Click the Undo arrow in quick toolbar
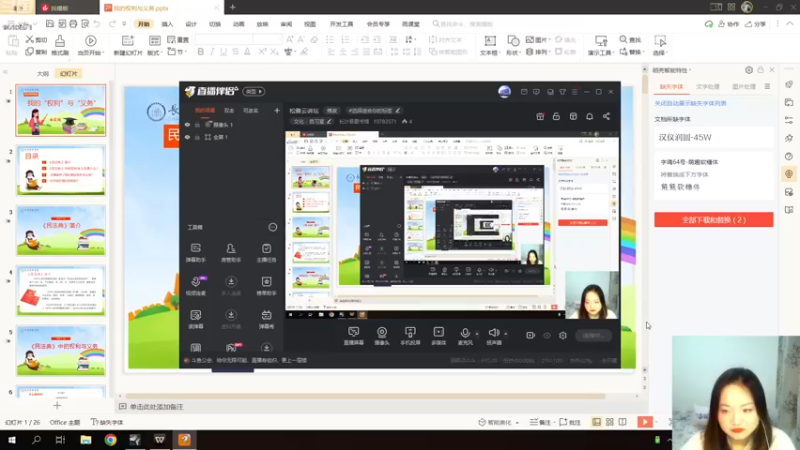This screenshot has width=800, height=450. point(97,24)
